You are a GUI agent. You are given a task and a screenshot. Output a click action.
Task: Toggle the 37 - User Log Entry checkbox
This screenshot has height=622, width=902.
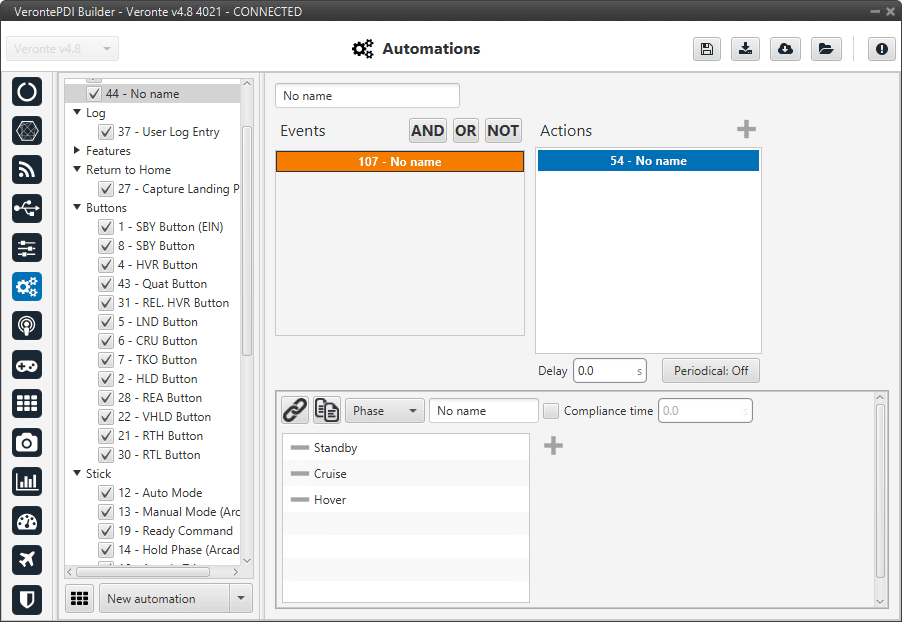[x=106, y=132]
